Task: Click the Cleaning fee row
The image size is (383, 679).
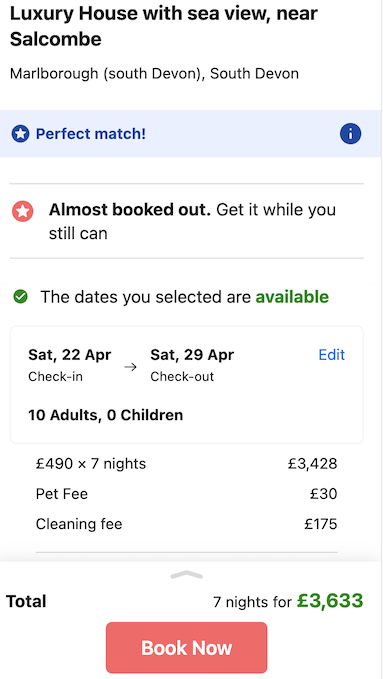Action: click(x=186, y=524)
